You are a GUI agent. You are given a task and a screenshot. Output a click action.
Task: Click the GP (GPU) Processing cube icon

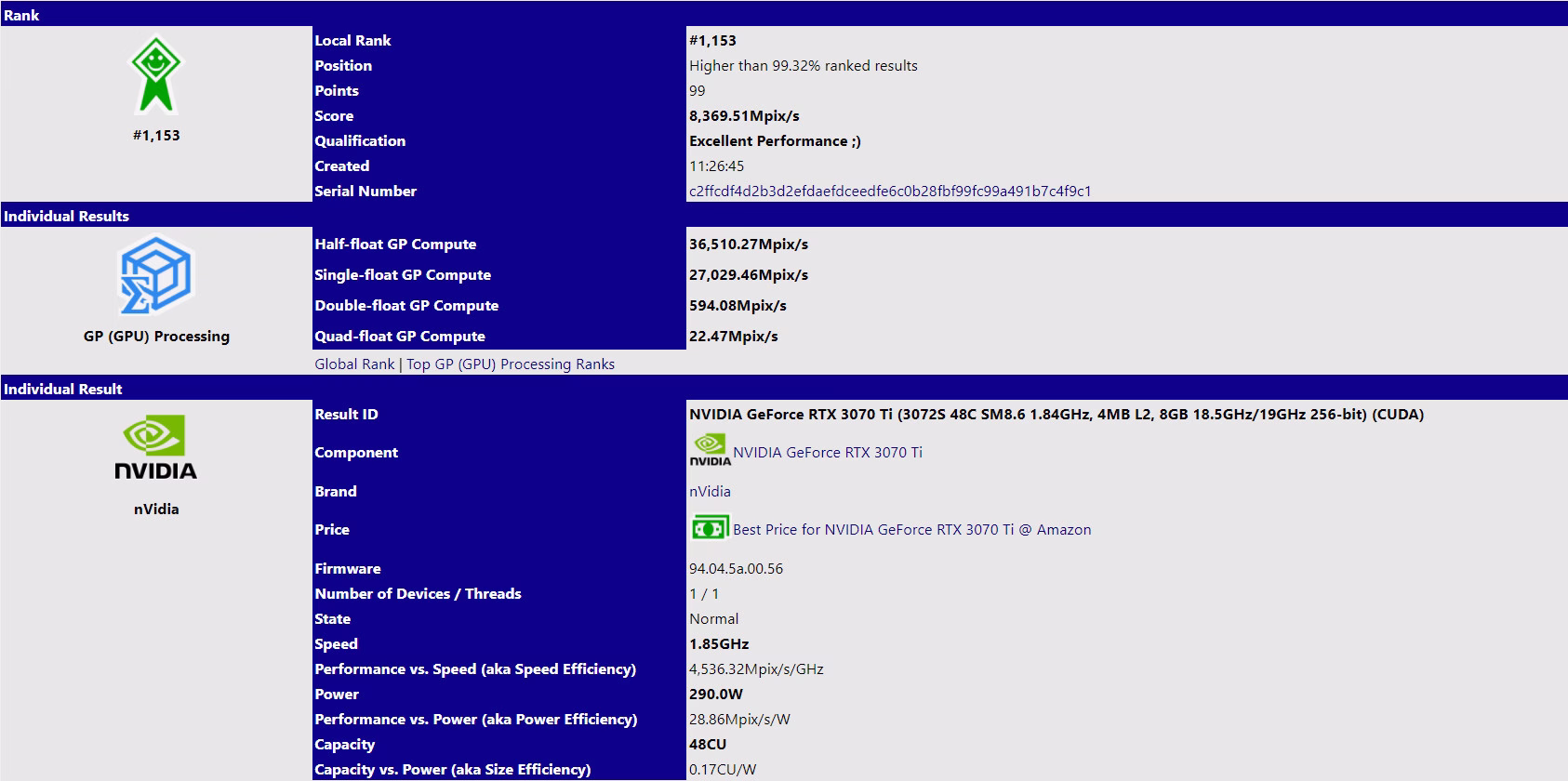156,275
